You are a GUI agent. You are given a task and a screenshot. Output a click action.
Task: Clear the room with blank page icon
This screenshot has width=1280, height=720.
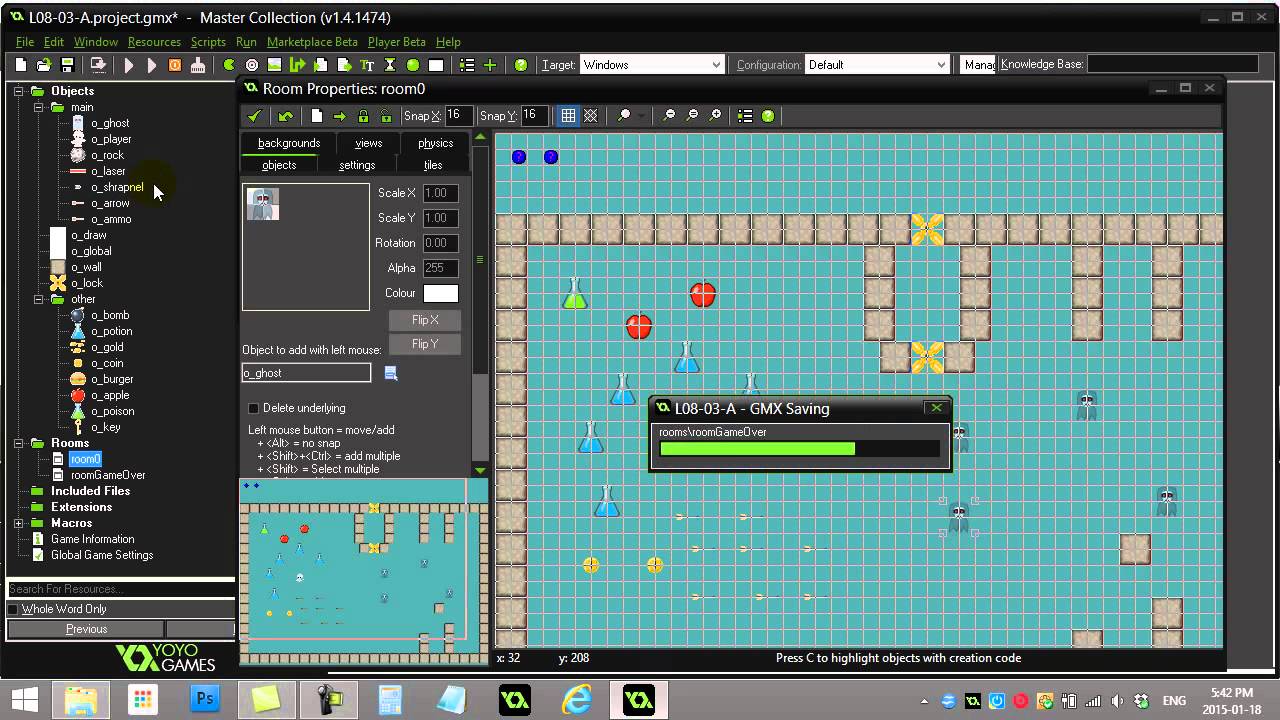[317, 116]
